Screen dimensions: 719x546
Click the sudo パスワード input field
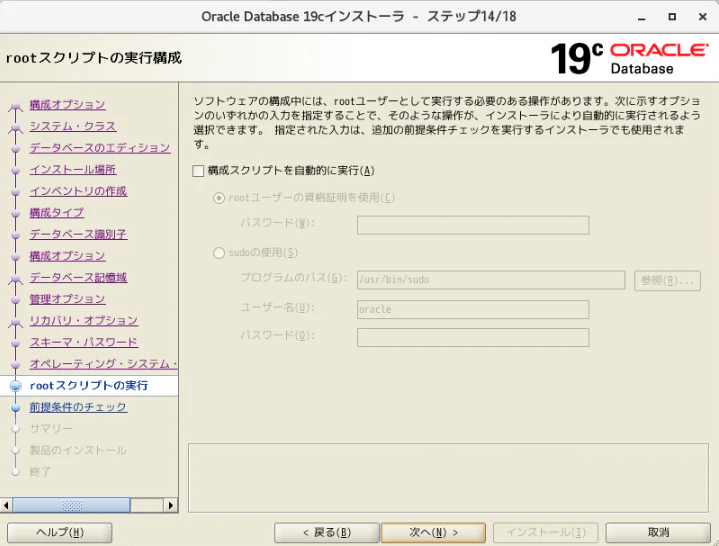click(473, 337)
